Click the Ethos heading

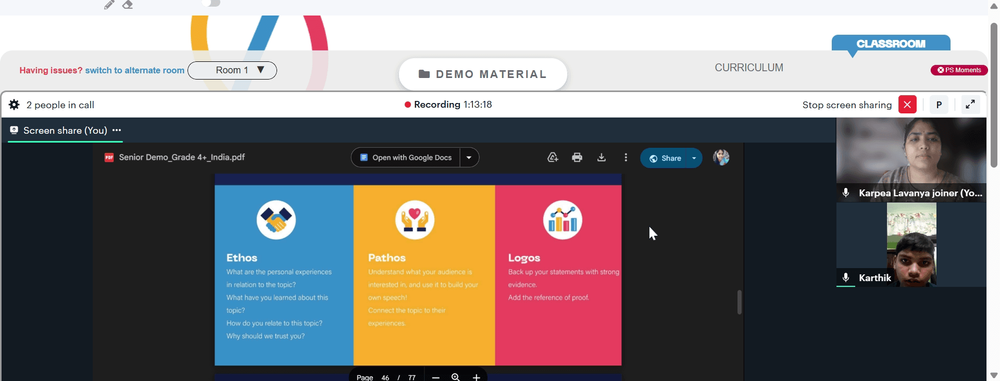[242, 258]
